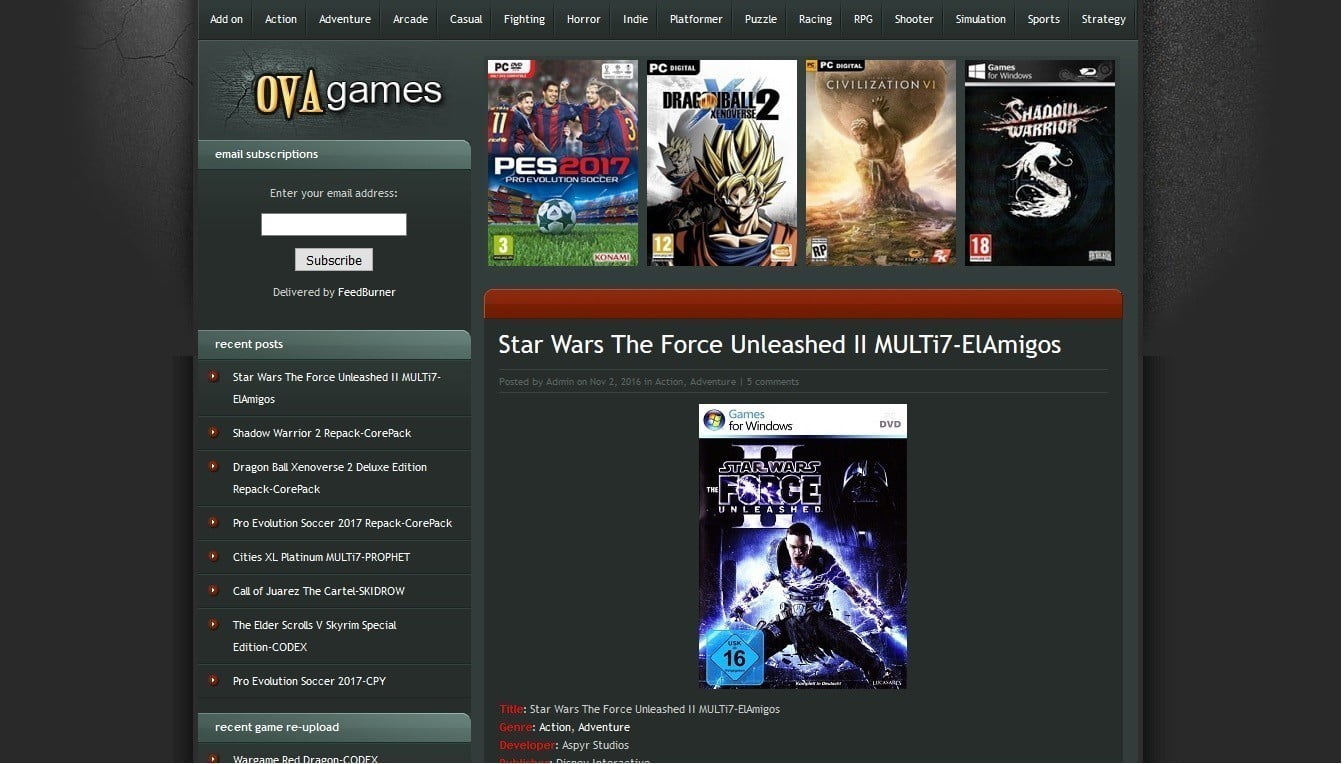Click the 'recent game re-upload' heading
Screen dimensions: 1344x764
click(x=277, y=727)
